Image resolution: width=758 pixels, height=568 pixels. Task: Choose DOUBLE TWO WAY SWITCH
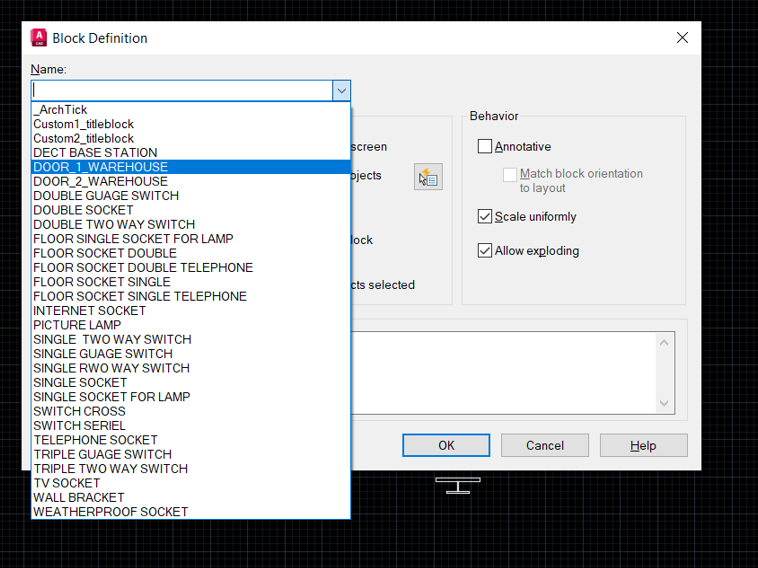click(x=191, y=225)
